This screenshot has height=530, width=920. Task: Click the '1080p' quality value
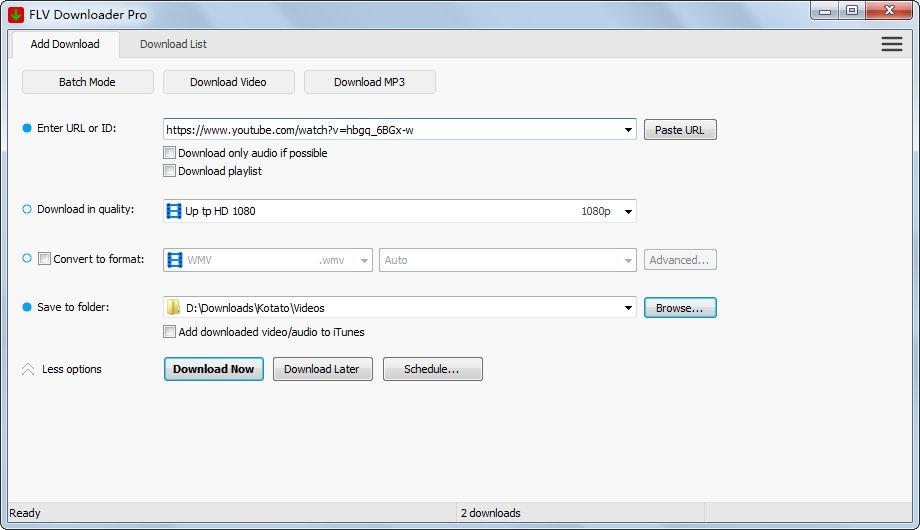(596, 211)
